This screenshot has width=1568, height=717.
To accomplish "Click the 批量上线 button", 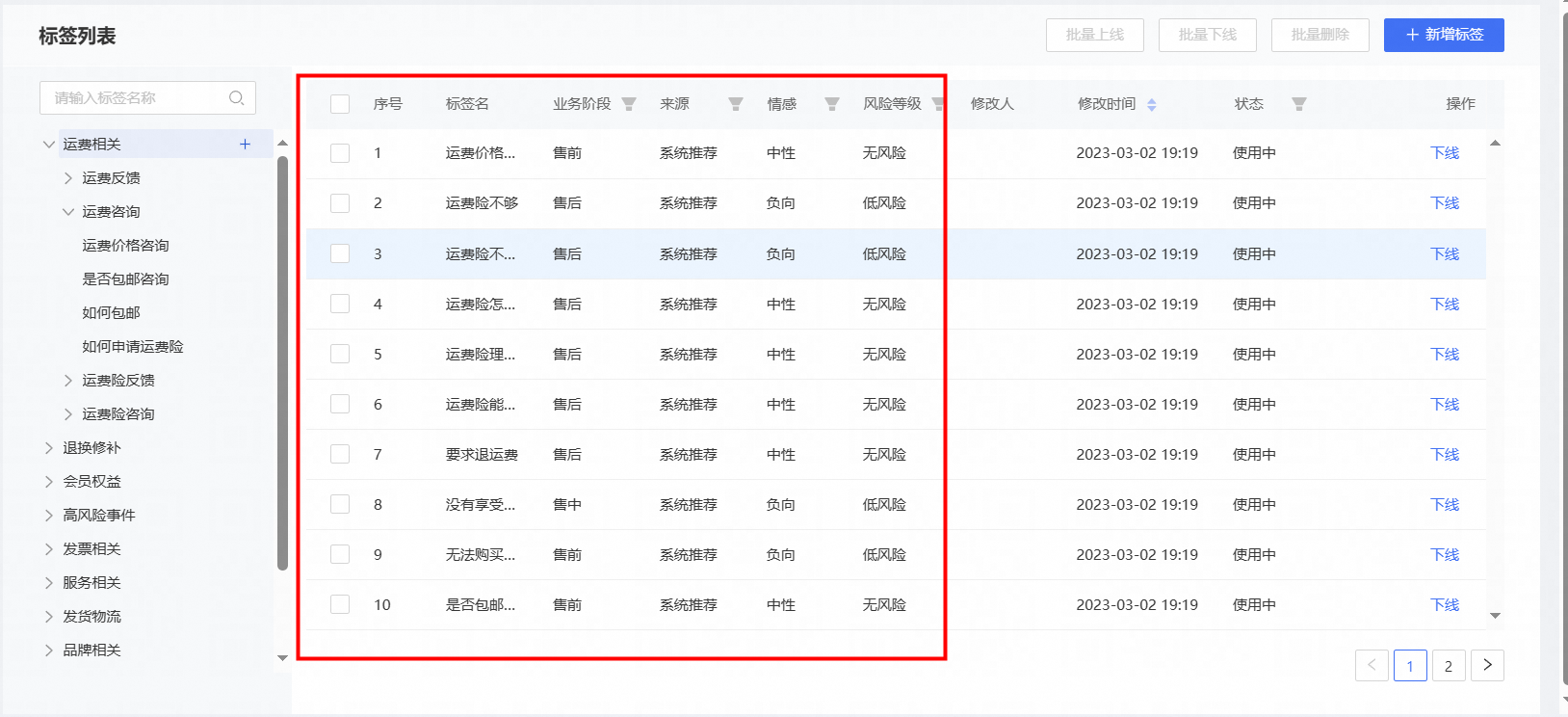I will click(1095, 35).
